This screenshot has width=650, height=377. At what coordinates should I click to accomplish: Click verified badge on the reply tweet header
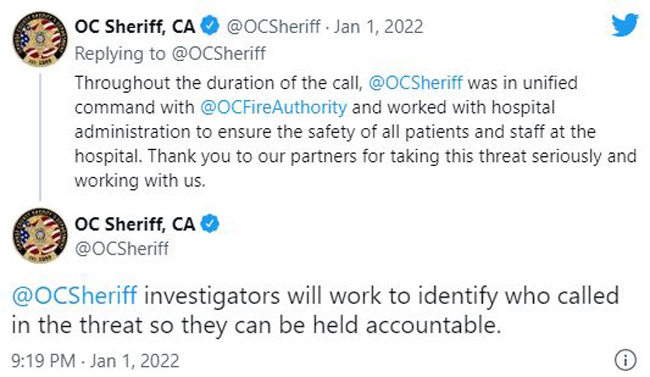[x=210, y=26]
